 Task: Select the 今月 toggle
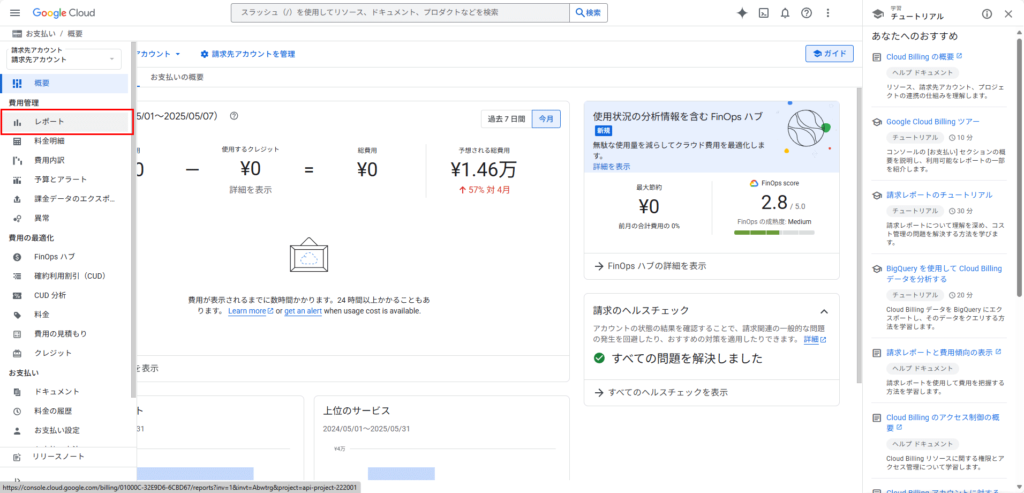[547, 119]
